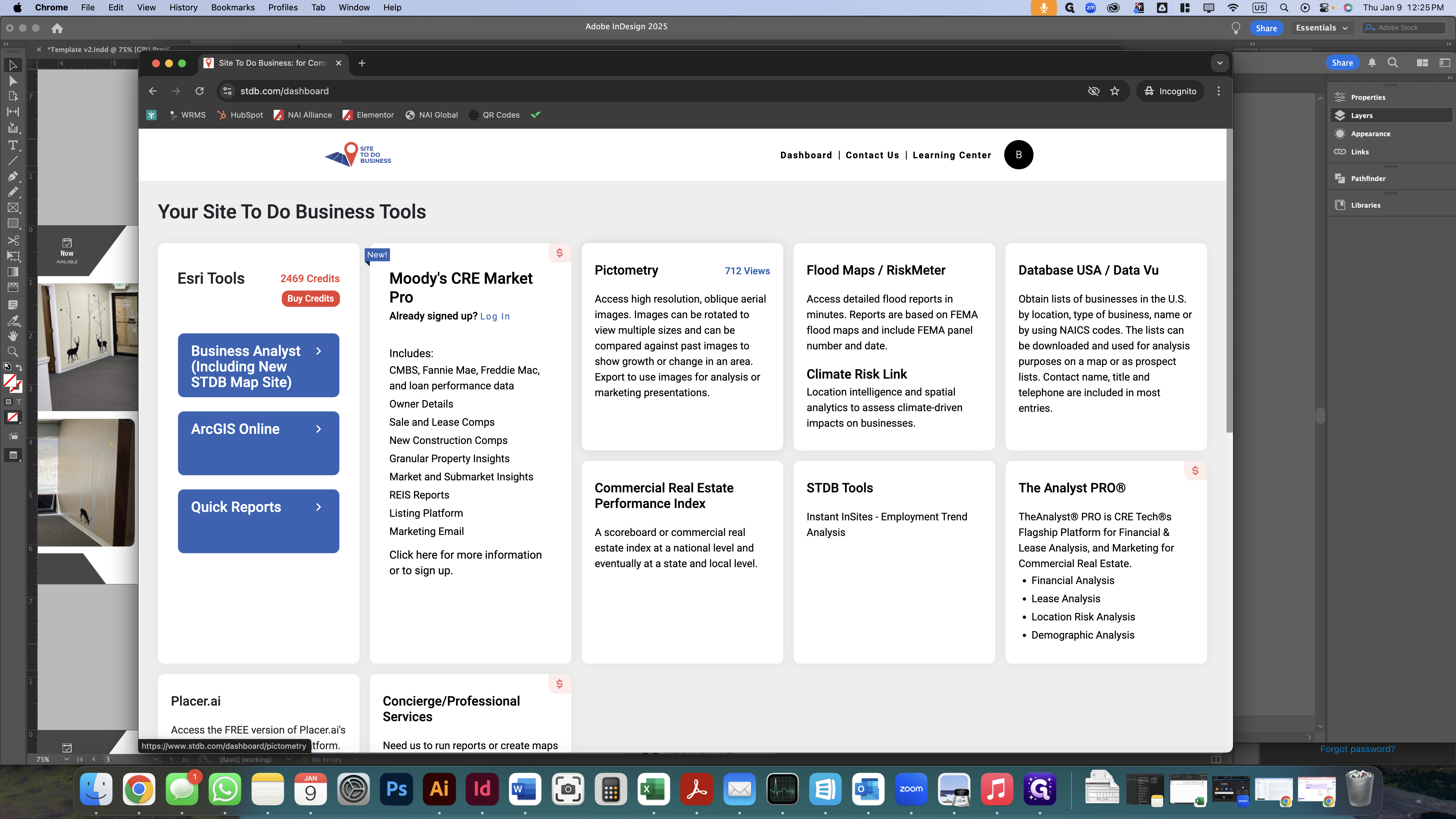1456x819 pixels.
Task: Open the Links panel in InDesign
Action: click(1391, 151)
